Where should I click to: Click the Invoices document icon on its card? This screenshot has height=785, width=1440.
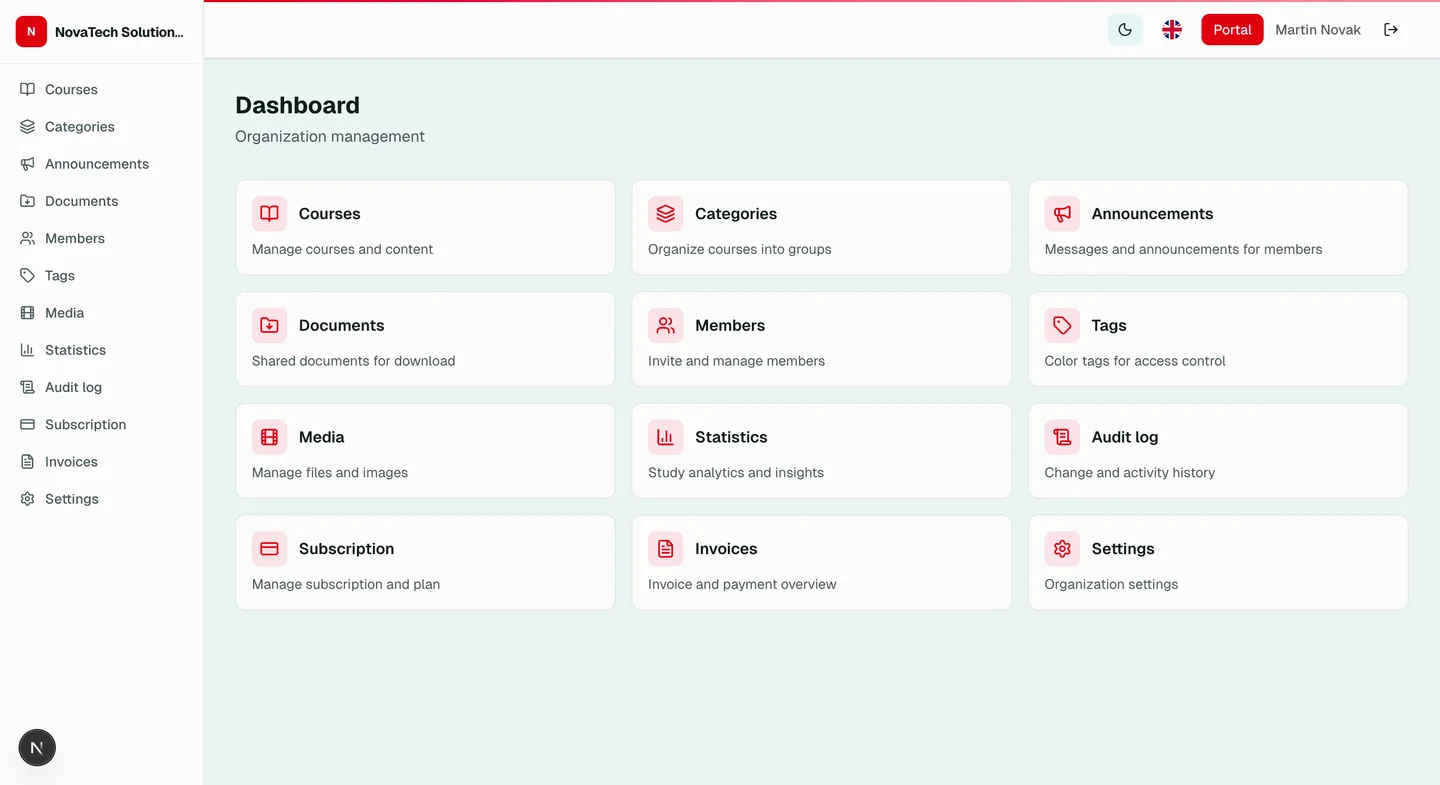tap(665, 548)
